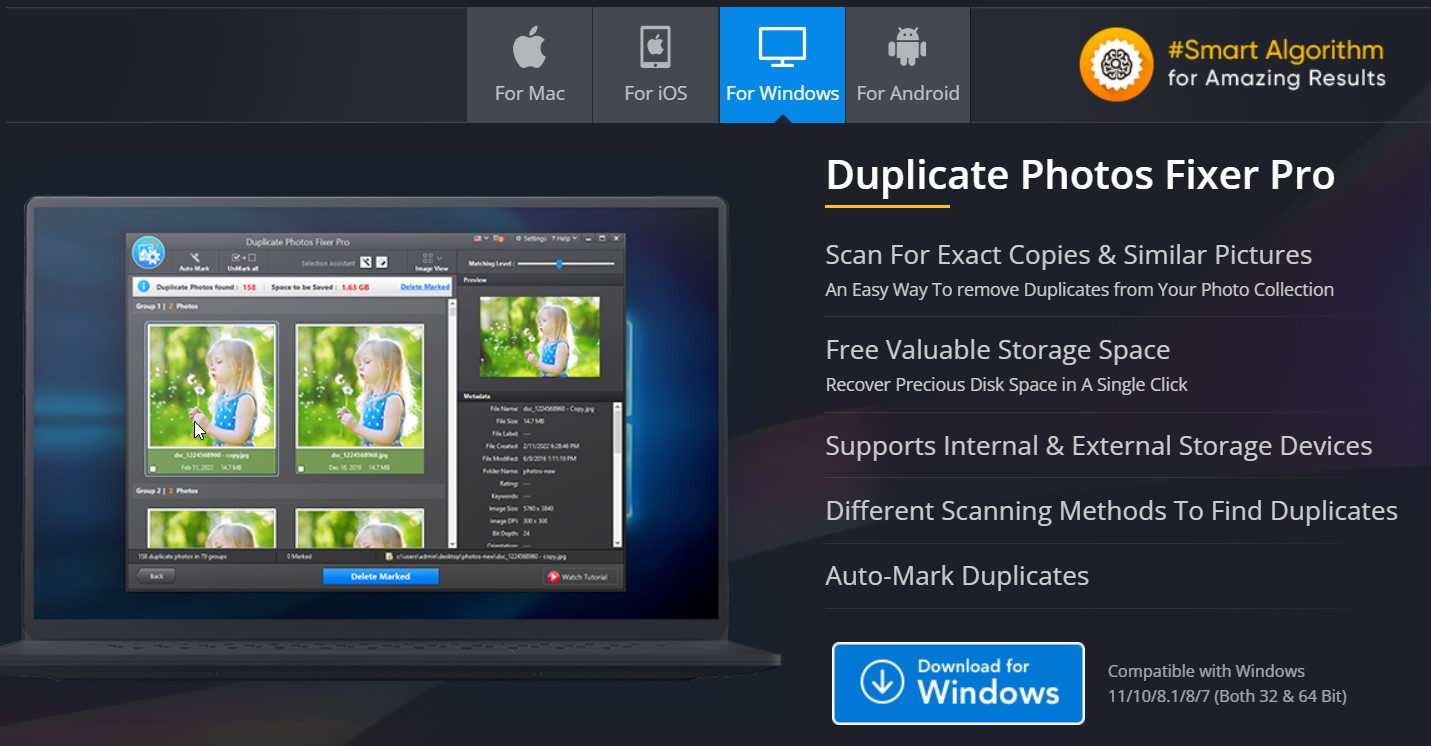Click the notification icon with orange badge
Screen dimensions: 1431x746
(498, 239)
